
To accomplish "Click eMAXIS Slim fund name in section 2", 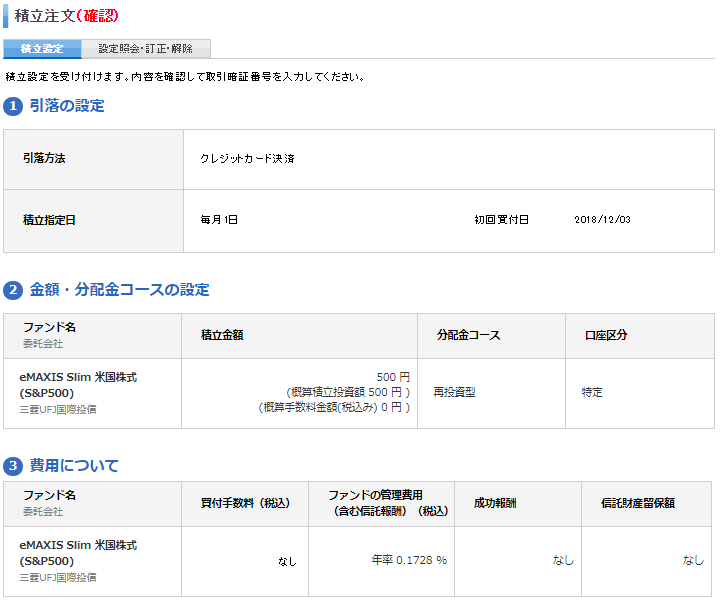I will pyautogui.click(x=78, y=385).
